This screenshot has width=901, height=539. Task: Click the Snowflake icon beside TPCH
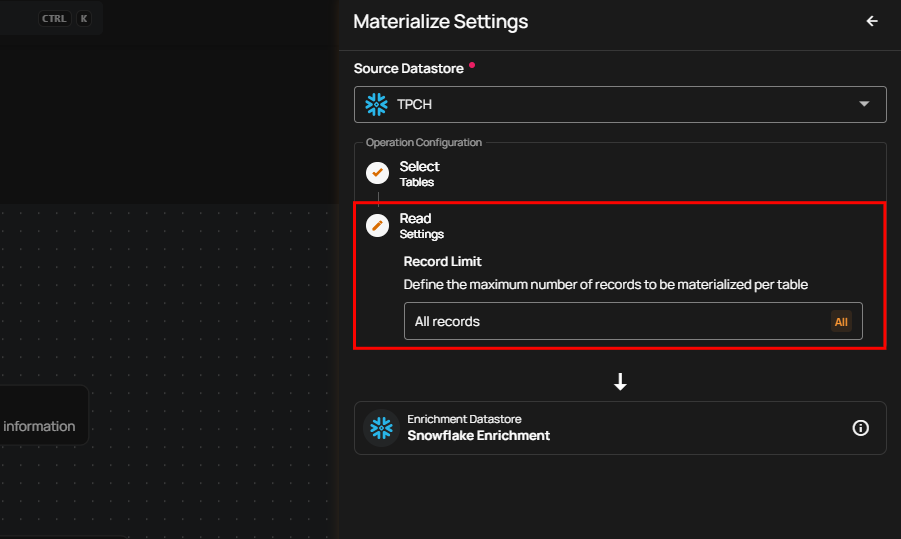tap(377, 104)
